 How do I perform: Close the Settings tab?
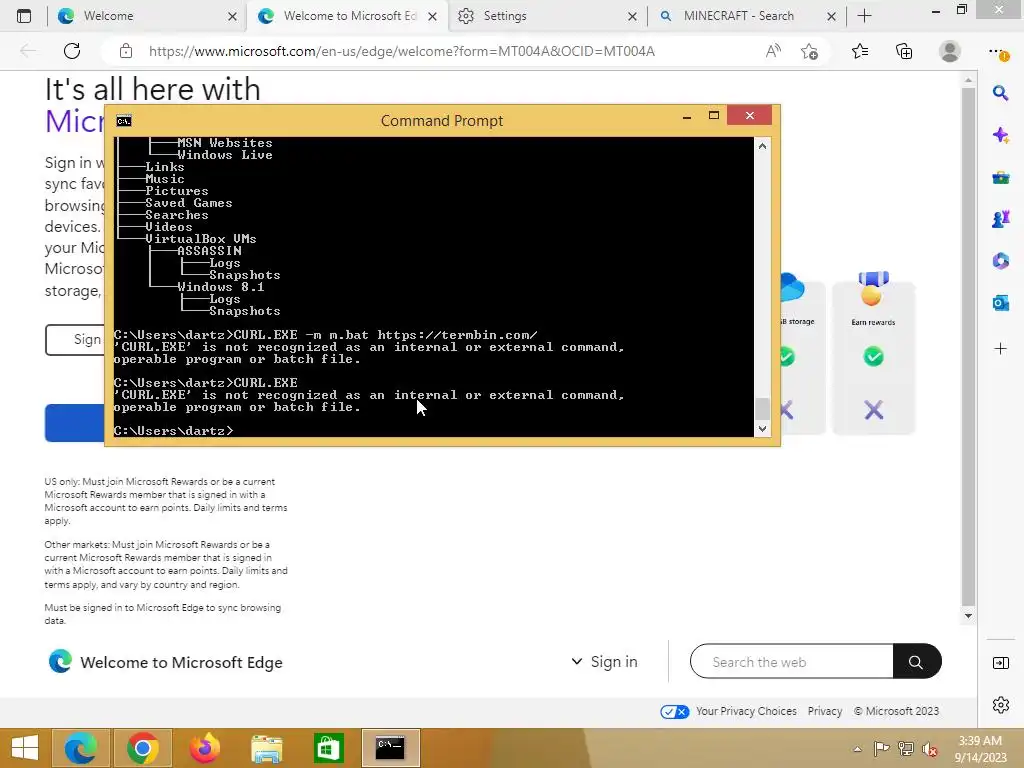pos(632,16)
